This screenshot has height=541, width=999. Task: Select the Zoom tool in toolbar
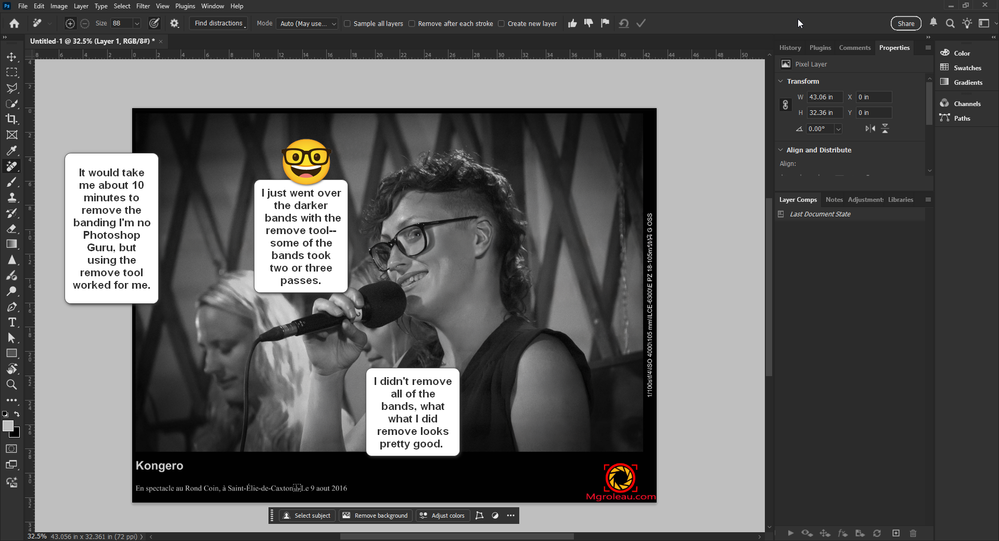click(x=12, y=384)
